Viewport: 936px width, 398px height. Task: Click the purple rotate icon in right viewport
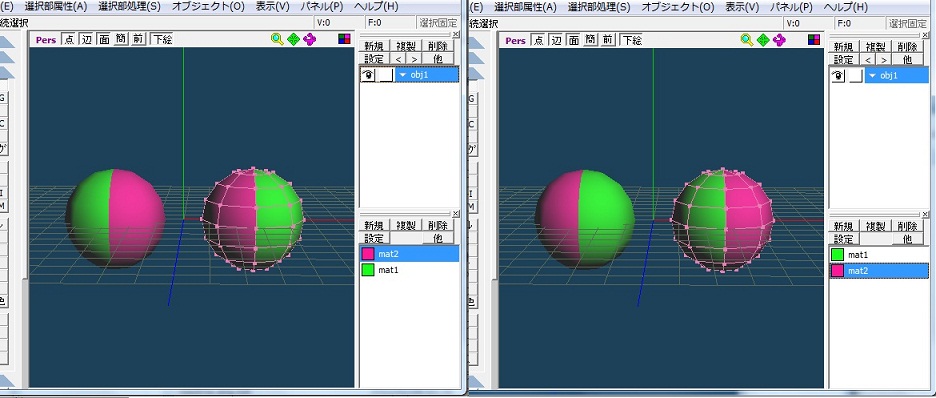[779, 40]
